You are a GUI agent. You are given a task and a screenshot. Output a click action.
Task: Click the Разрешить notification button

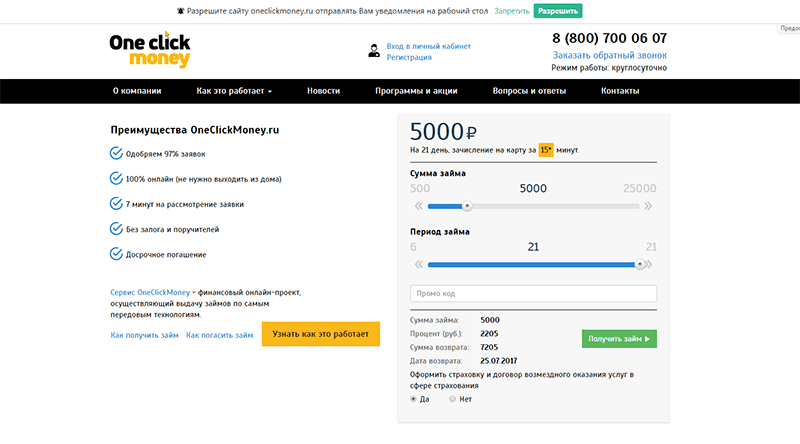558,11
